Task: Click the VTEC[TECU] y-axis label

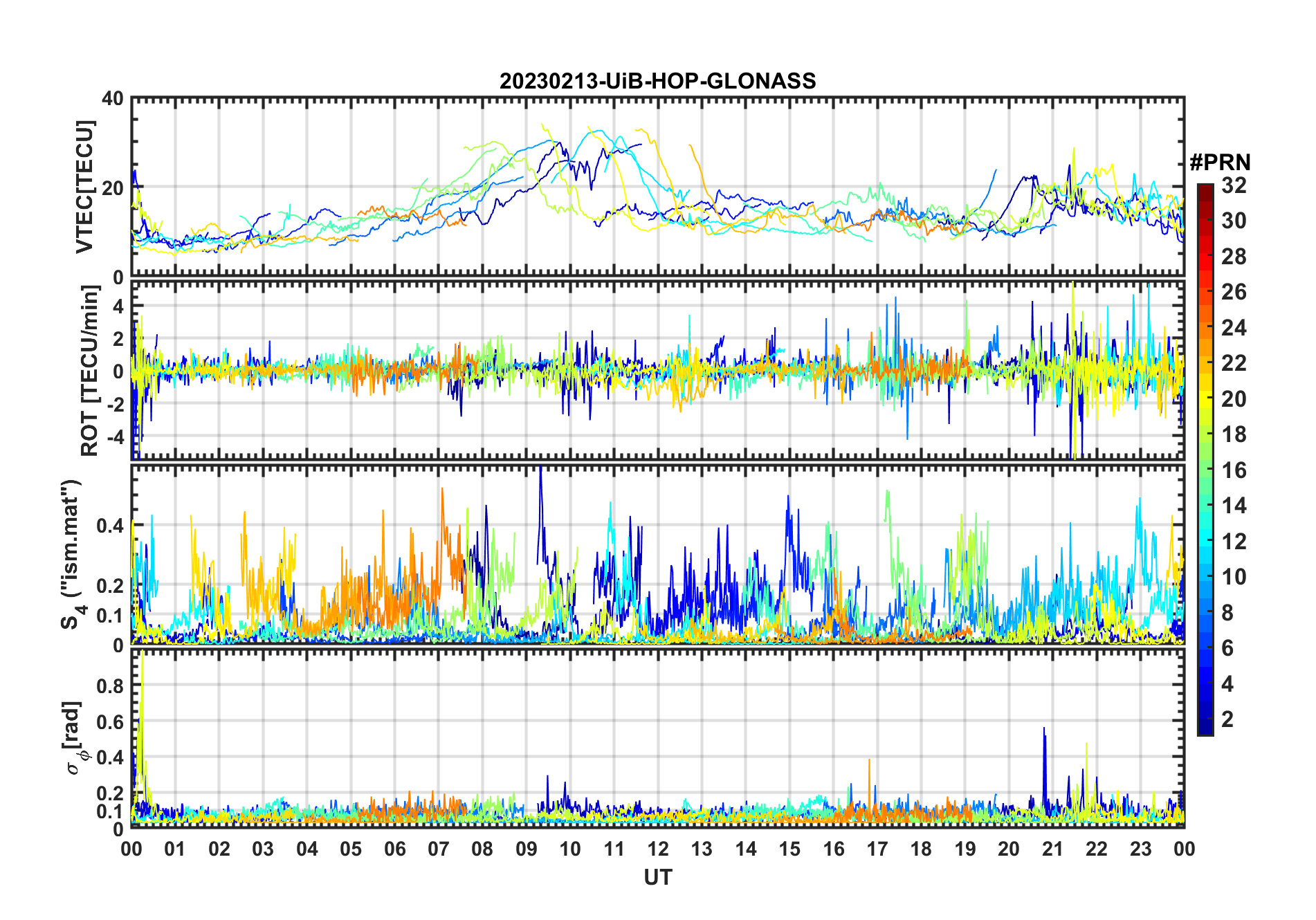Action: point(85,187)
